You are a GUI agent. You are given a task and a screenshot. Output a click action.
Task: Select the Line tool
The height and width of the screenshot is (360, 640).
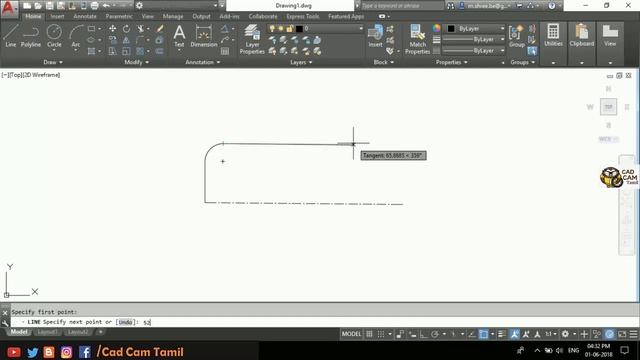click(x=11, y=36)
